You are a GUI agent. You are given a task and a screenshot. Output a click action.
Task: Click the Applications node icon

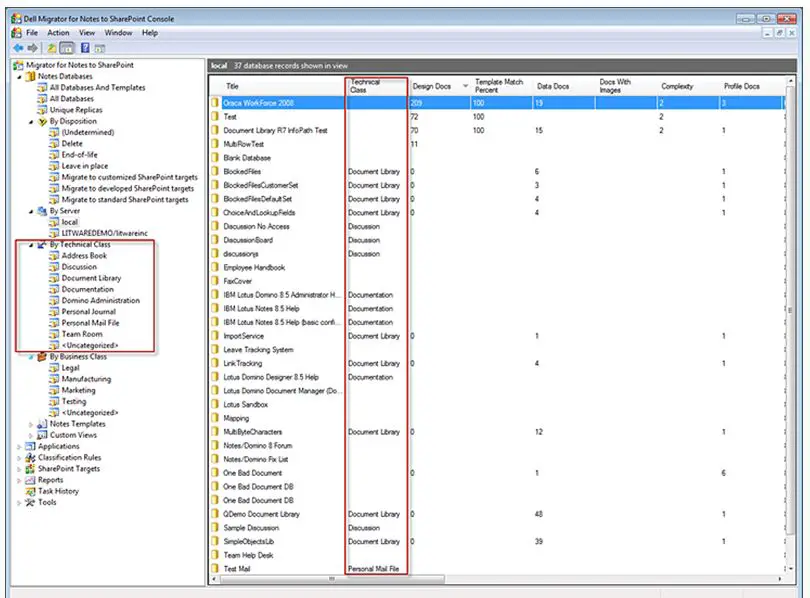[30, 447]
